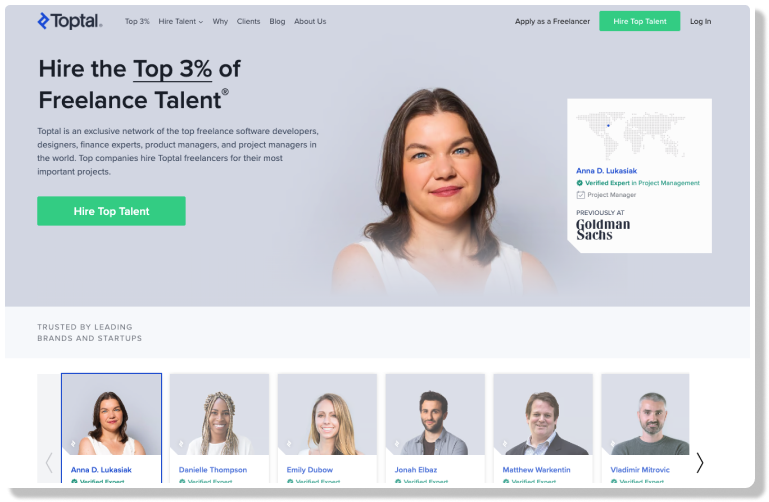Open the Anna D. Lukasiak name link in info card
Image resolution: width=769 pixels, height=502 pixels.
tap(606, 171)
